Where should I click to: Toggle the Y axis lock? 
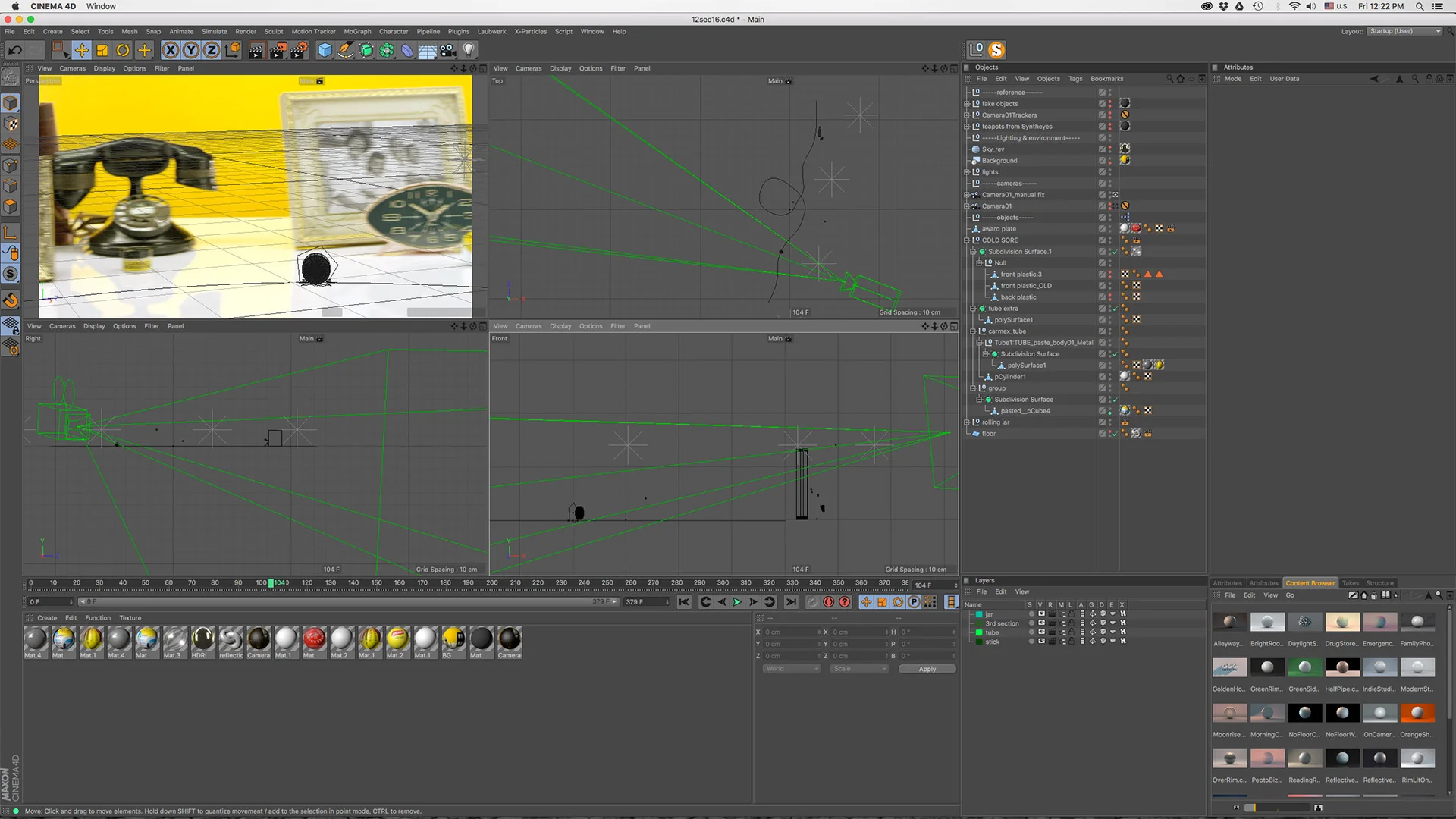tap(191, 50)
